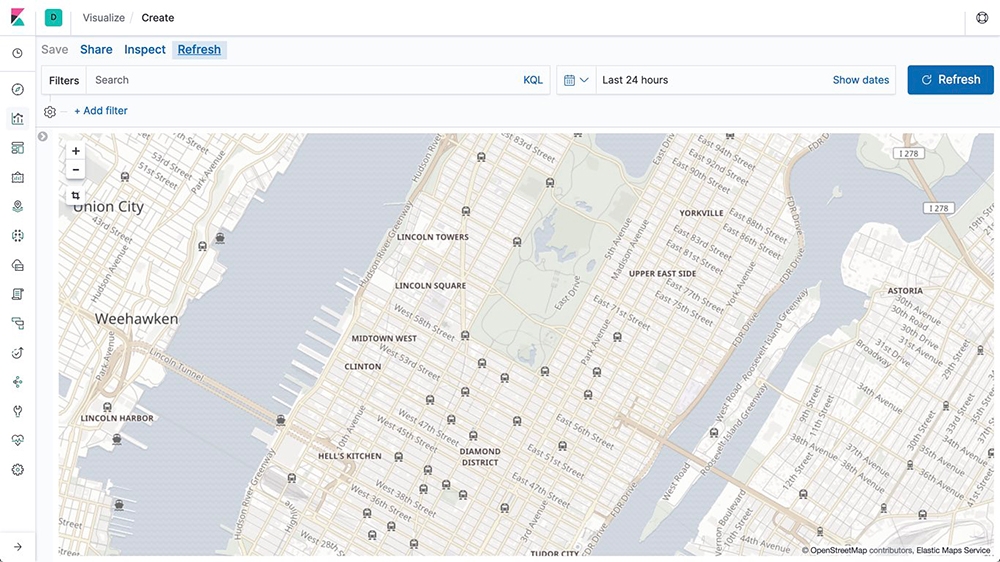This screenshot has width=1000, height=562.
Task: Open the Recently viewed clock icon
Action: pyautogui.click(x=18, y=53)
